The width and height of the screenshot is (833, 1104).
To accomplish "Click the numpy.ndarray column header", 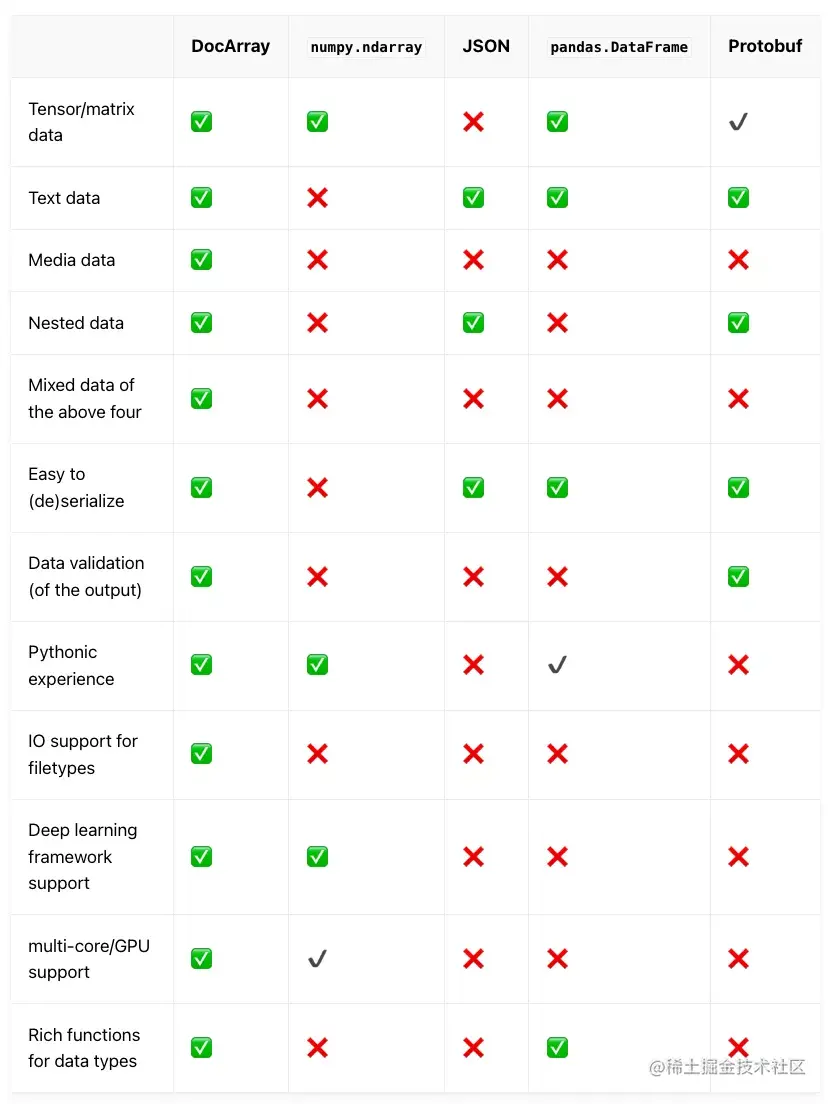I will (x=366, y=47).
